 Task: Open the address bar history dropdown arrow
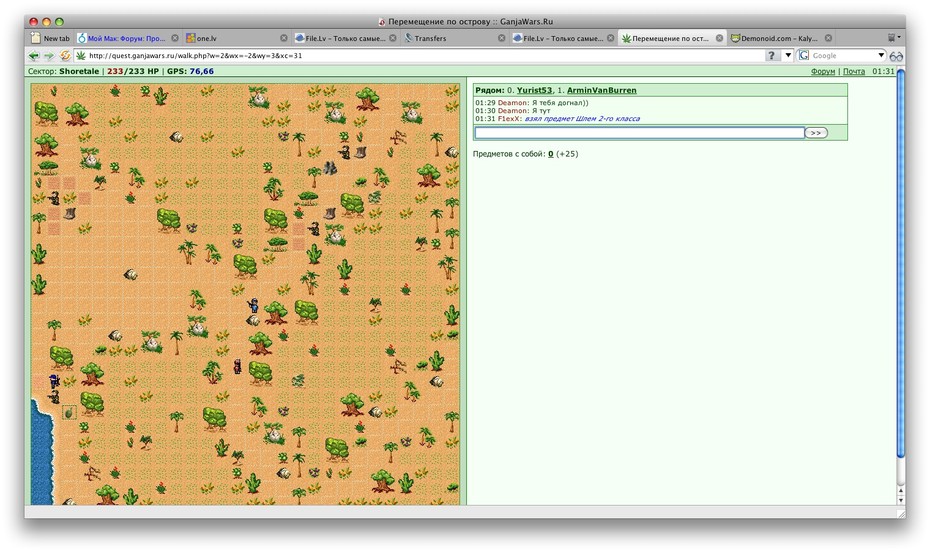pos(788,55)
